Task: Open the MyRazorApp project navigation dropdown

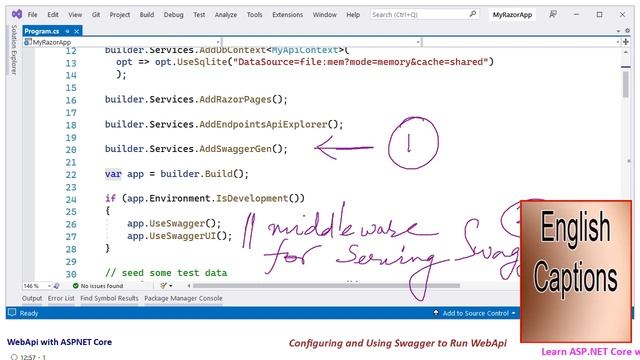Action: [x=122, y=42]
